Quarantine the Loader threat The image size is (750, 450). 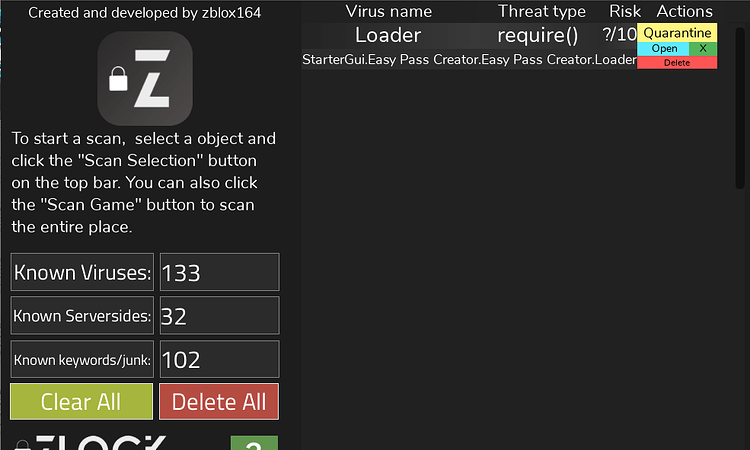coord(677,33)
